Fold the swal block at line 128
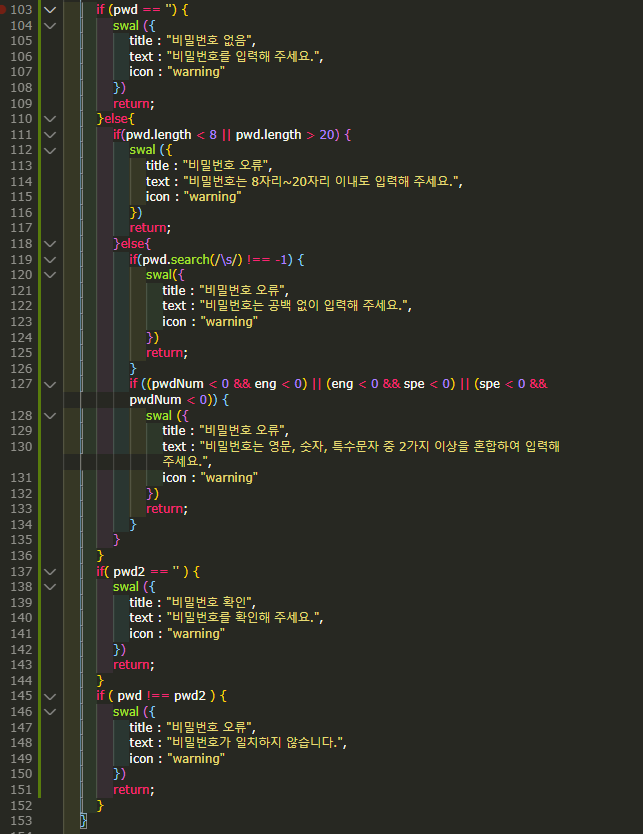This screenshot has height=834, width=643. pos(49,416)
